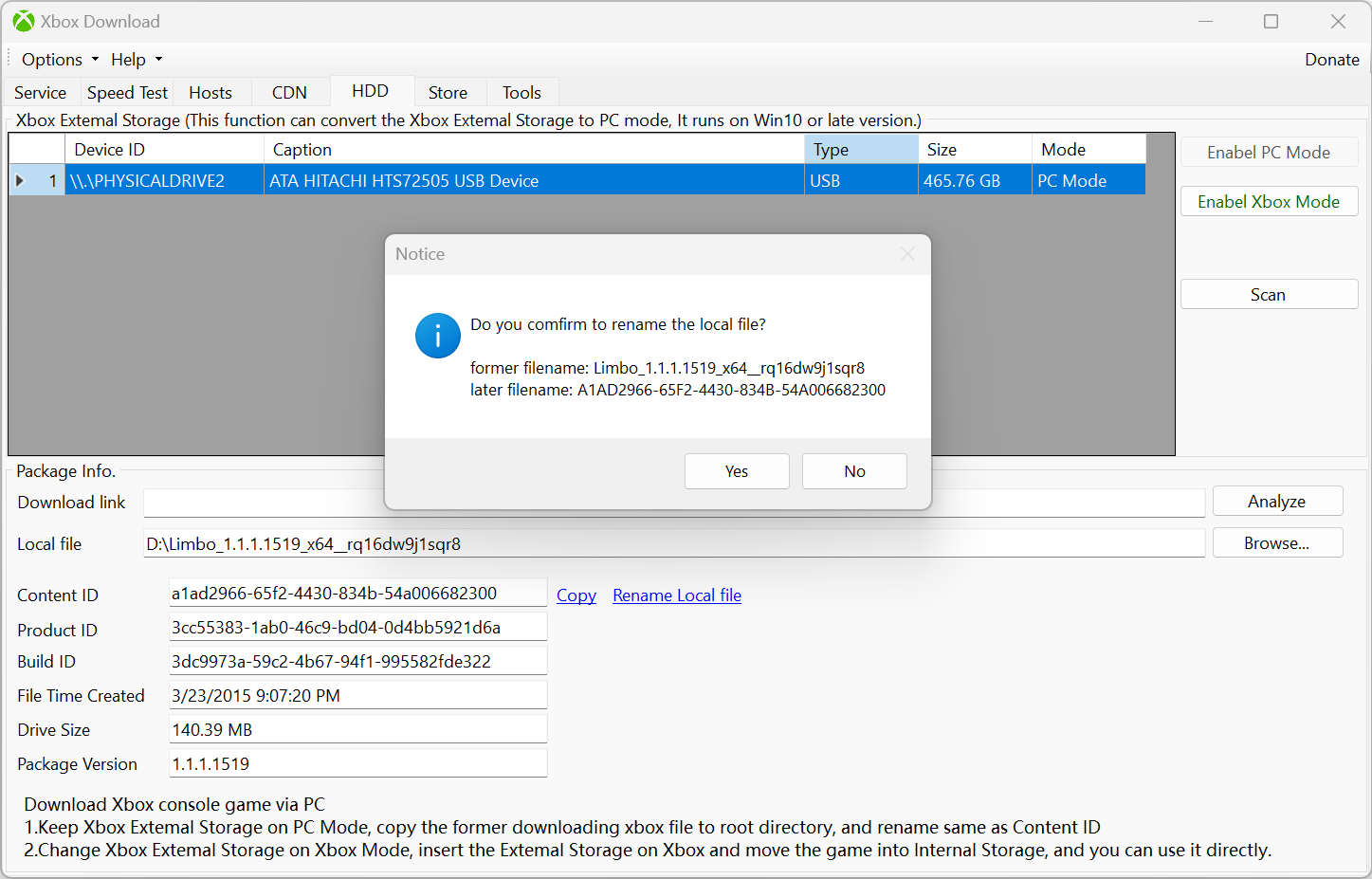
Task: Click the Build ID field
Action: click(x=357, y=661)
